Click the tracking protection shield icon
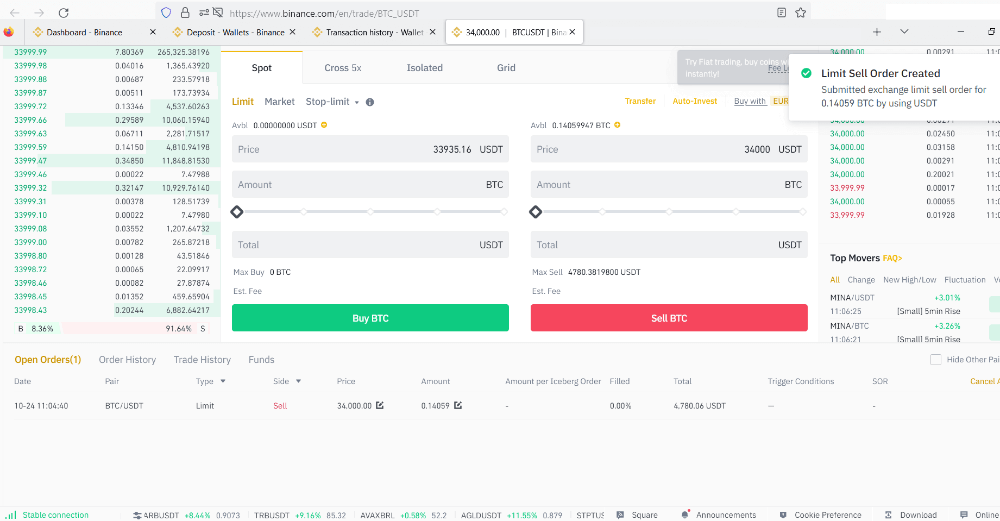 [166, 13]
